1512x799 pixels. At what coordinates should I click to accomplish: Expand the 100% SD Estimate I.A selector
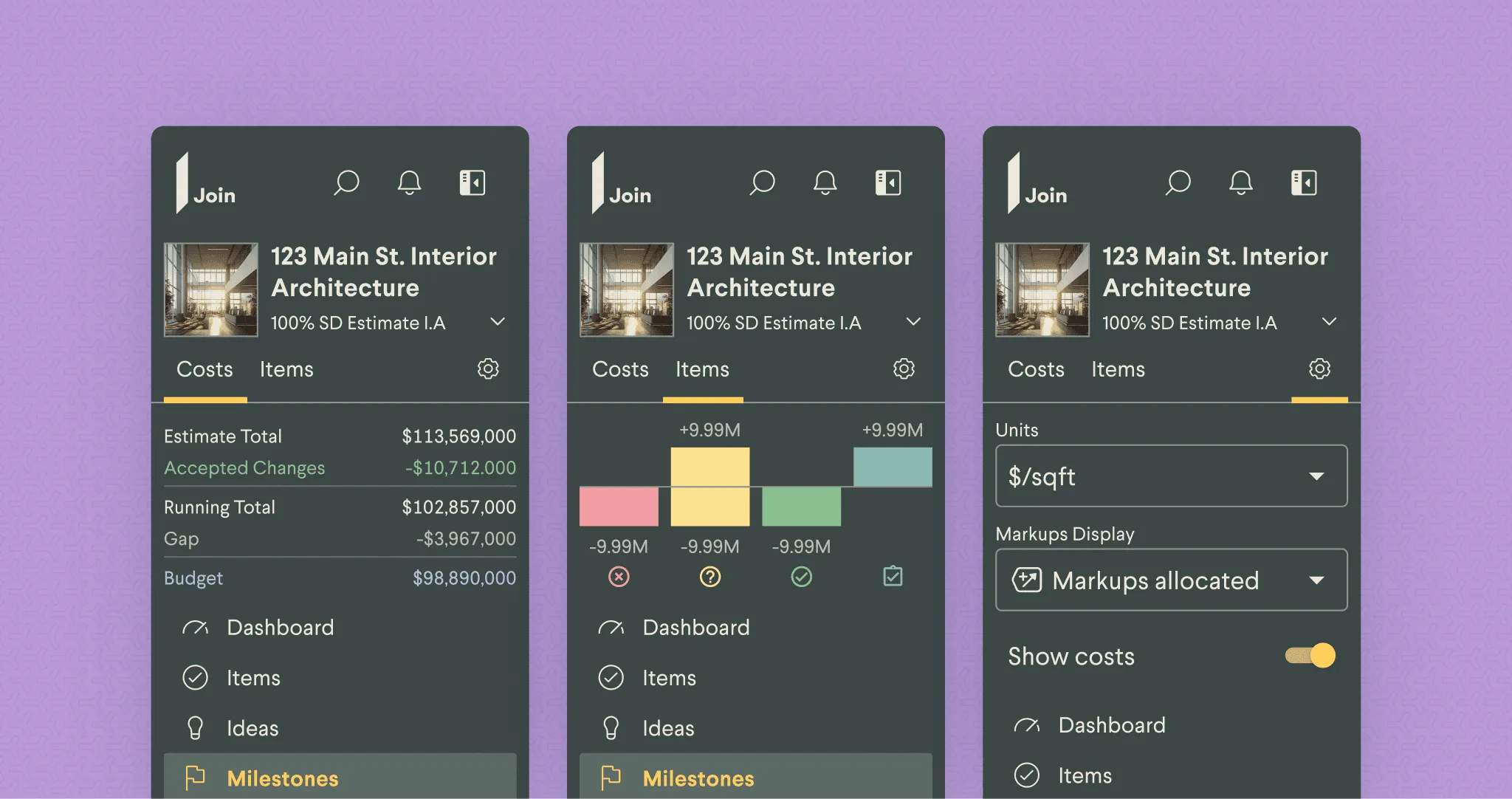coord(498,322)
